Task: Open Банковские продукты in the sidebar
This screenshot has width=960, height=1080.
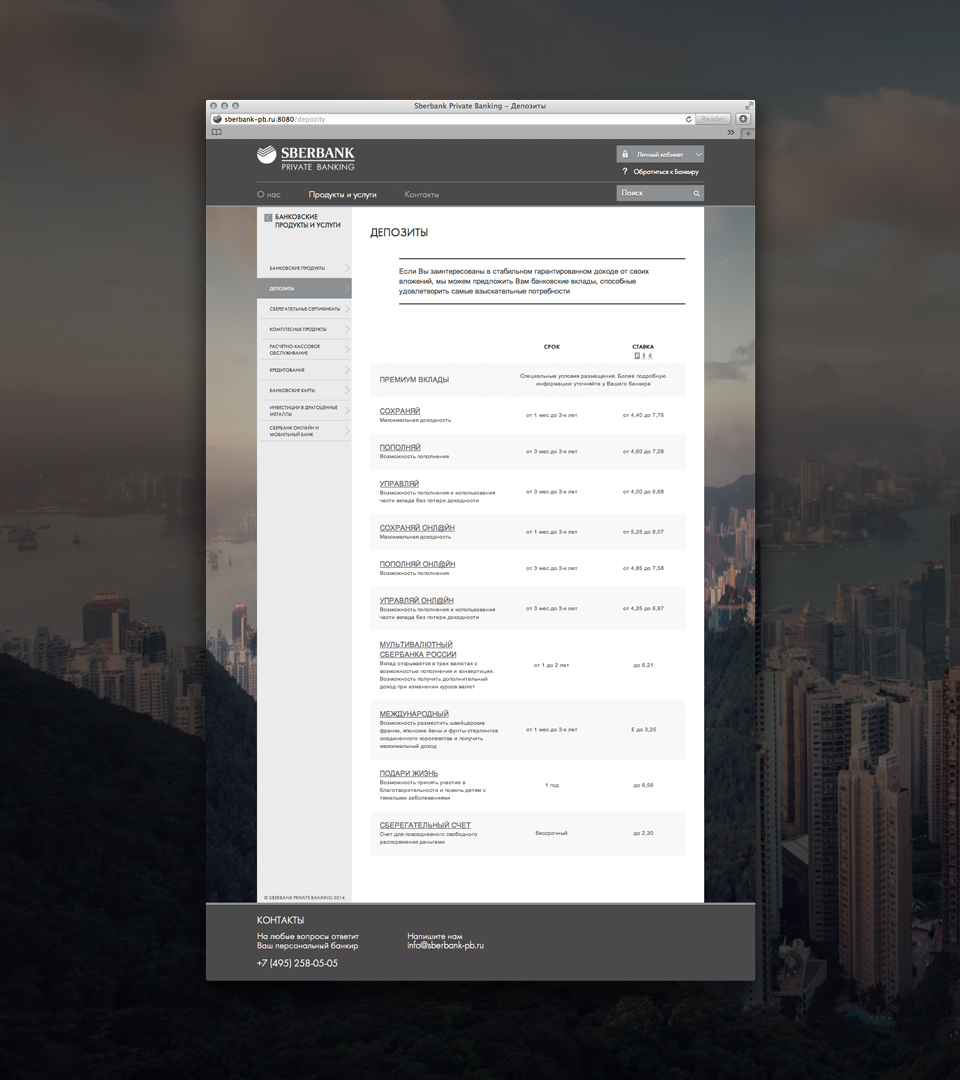Action: point(304,268)
